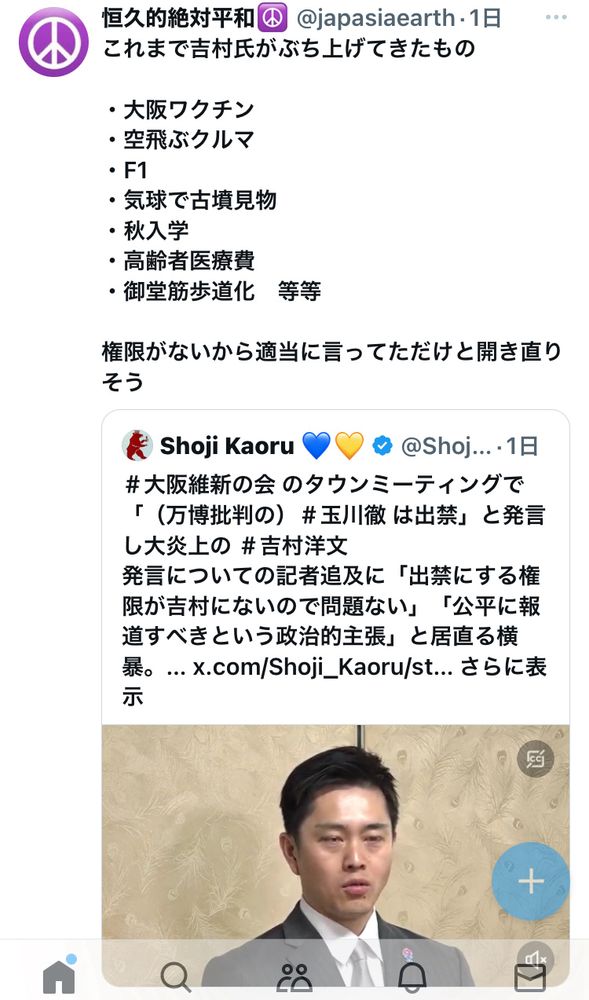
Task: Open the Notifications bell icon
Action: [412, 976]
